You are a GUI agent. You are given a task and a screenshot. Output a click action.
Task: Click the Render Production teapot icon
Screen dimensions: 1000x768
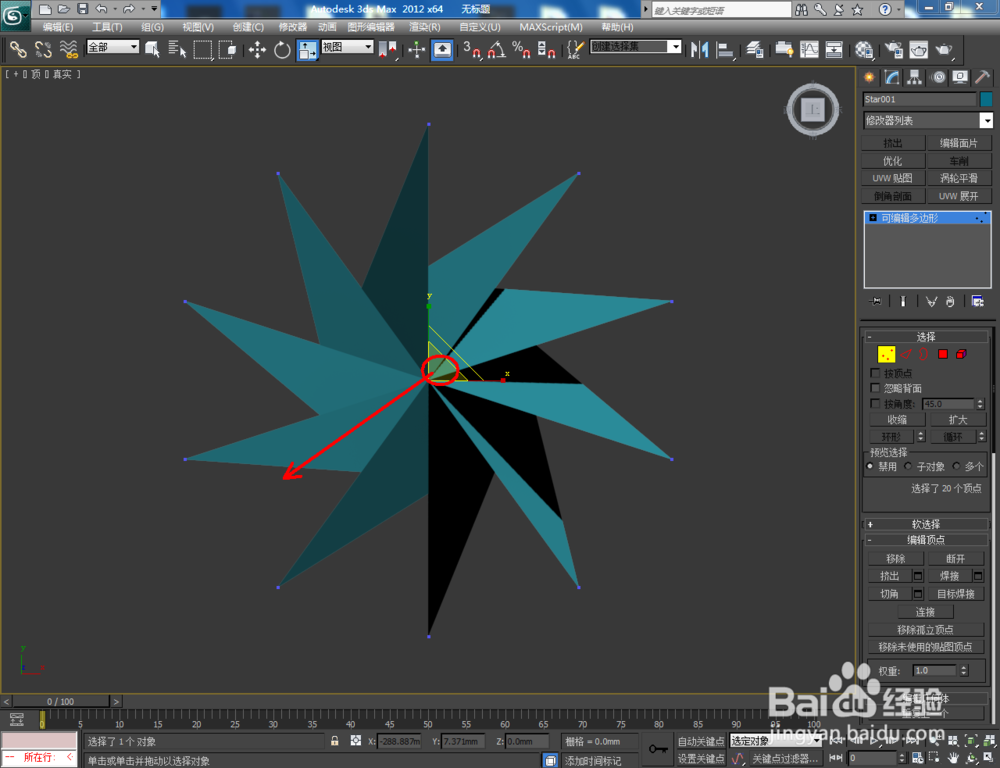coord(944,49)
